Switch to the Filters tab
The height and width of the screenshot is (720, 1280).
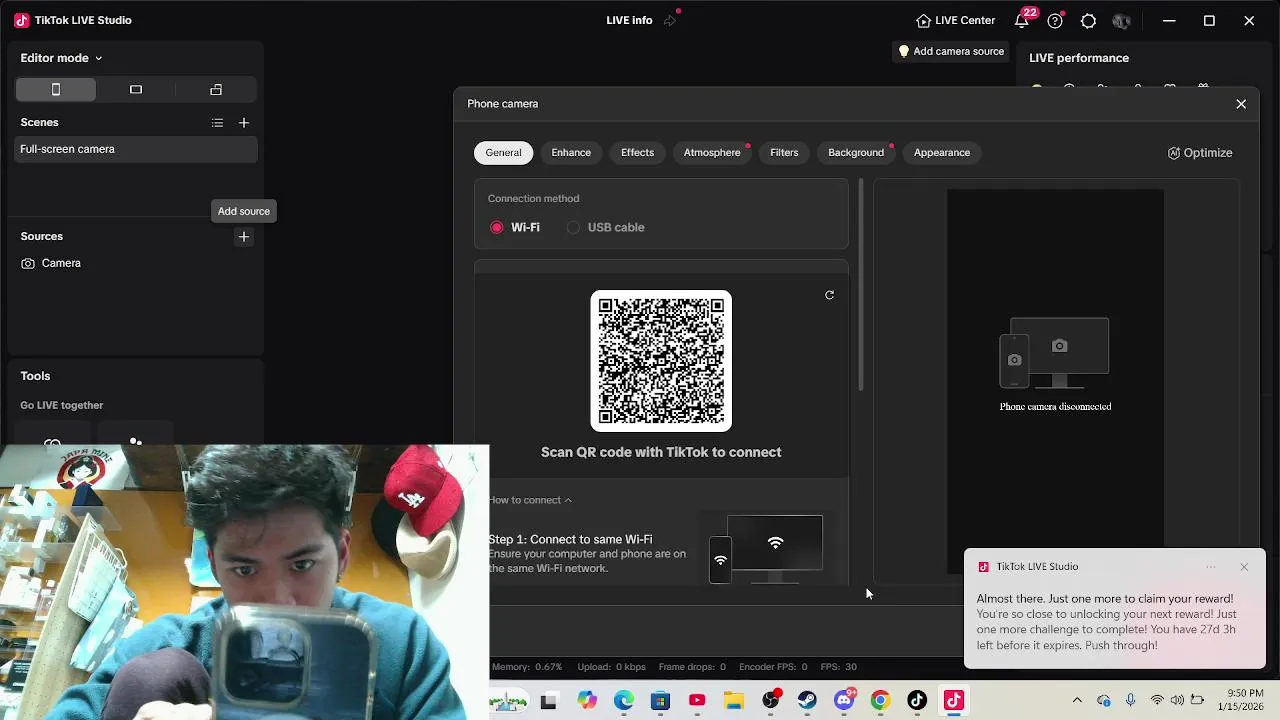(x=784, y=153)
